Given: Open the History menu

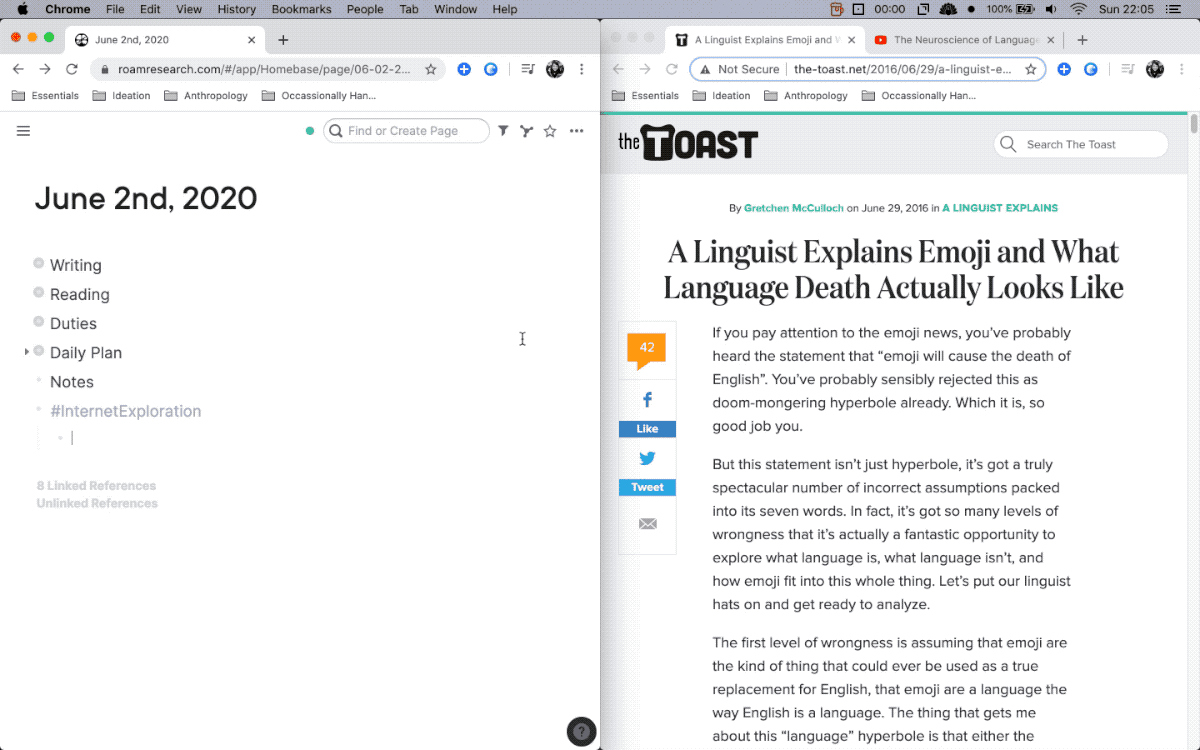Looking at the screenshot, I should (236, 9).
